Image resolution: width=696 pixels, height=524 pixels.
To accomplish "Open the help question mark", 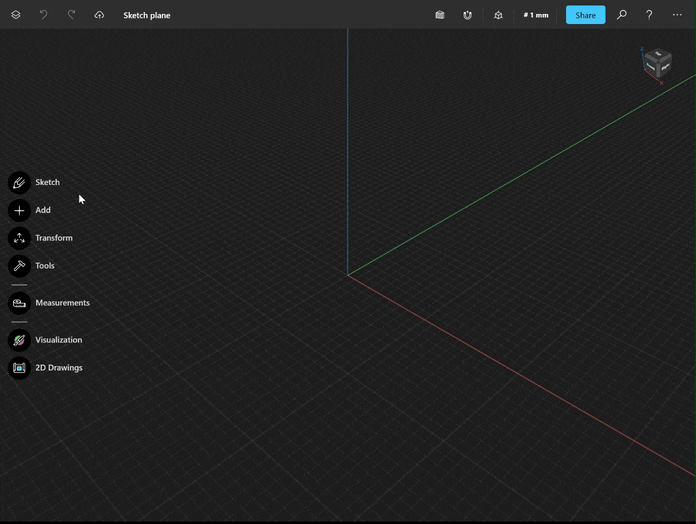I will (649, 15).
